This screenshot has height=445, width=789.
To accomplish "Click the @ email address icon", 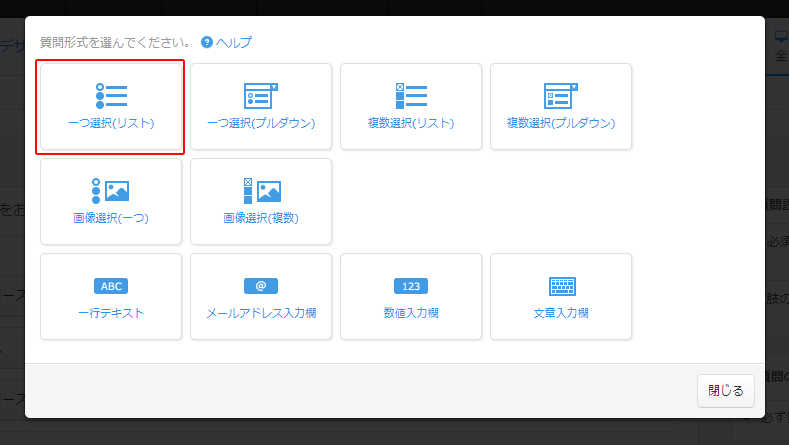I will point(260,286).
